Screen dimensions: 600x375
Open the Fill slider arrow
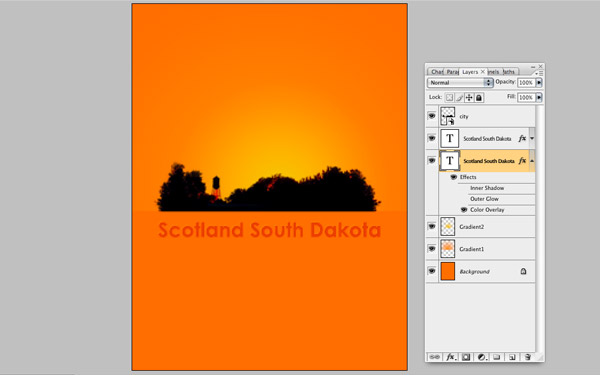tap(539, 98)
